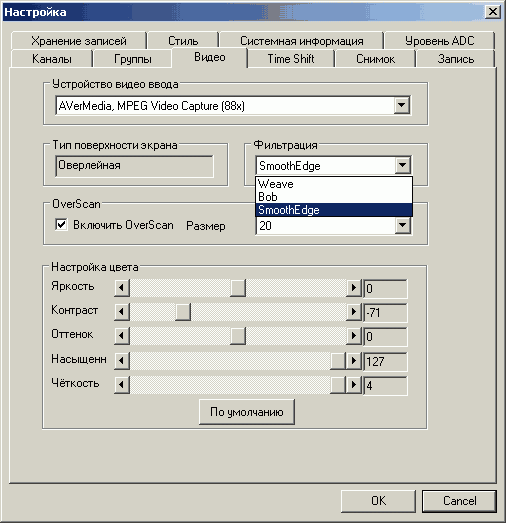This screenshot has width=506, height=523.
Task: Click the Контраст slider thumb
Action: pyautogui.click(x=183, y=312)
